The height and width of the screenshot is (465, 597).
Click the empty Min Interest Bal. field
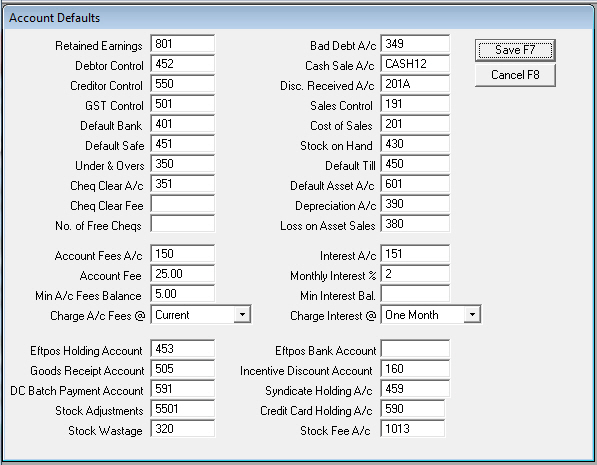pos(415,294)
